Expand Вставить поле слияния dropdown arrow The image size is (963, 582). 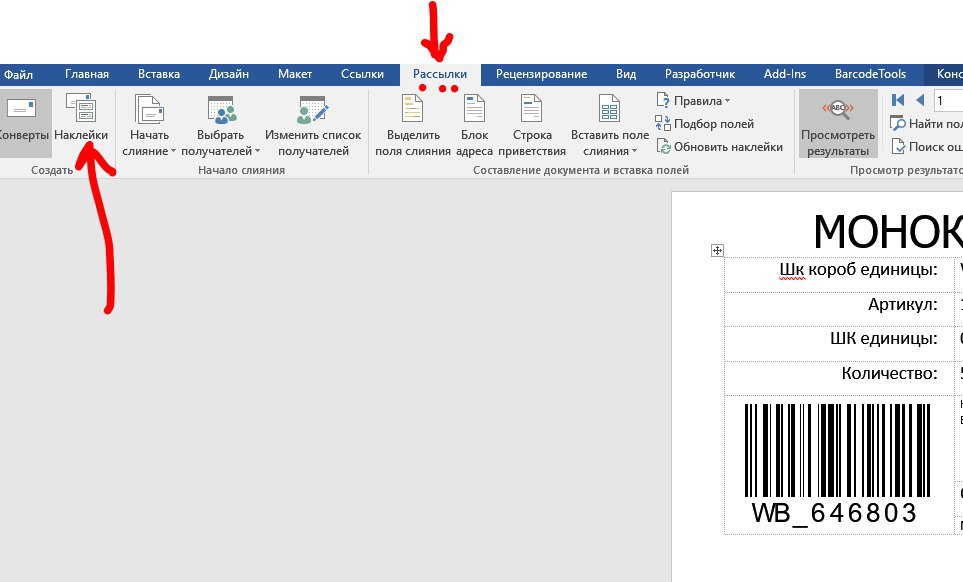634,151
